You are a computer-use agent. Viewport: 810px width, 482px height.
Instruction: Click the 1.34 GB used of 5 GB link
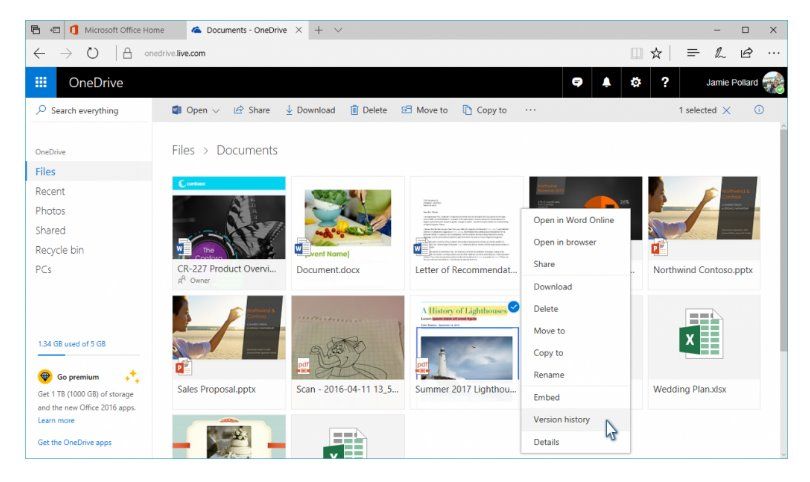pos(72,344)
